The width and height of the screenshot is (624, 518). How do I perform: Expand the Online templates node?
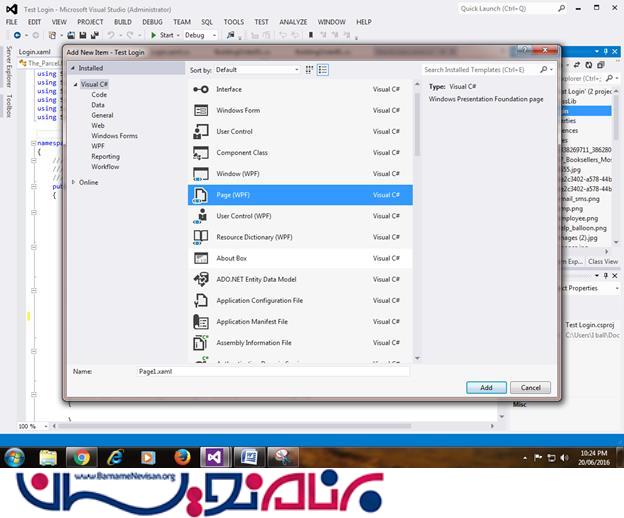coord(73,182)
